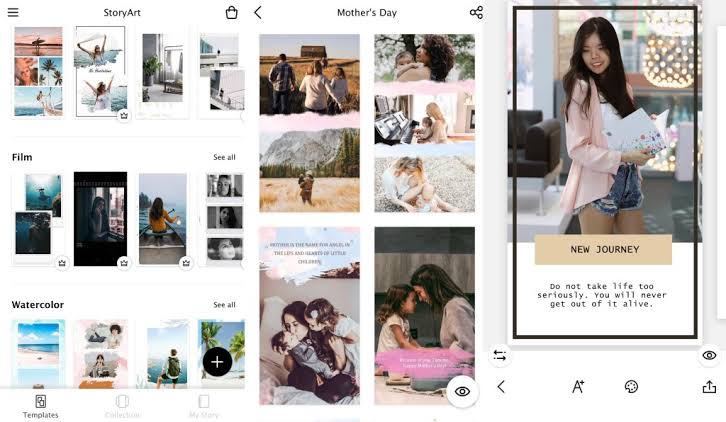Image resolution: width=726 pixels, height=422 pixels.
Task: Tap the export upload icon
Action: 709,386
